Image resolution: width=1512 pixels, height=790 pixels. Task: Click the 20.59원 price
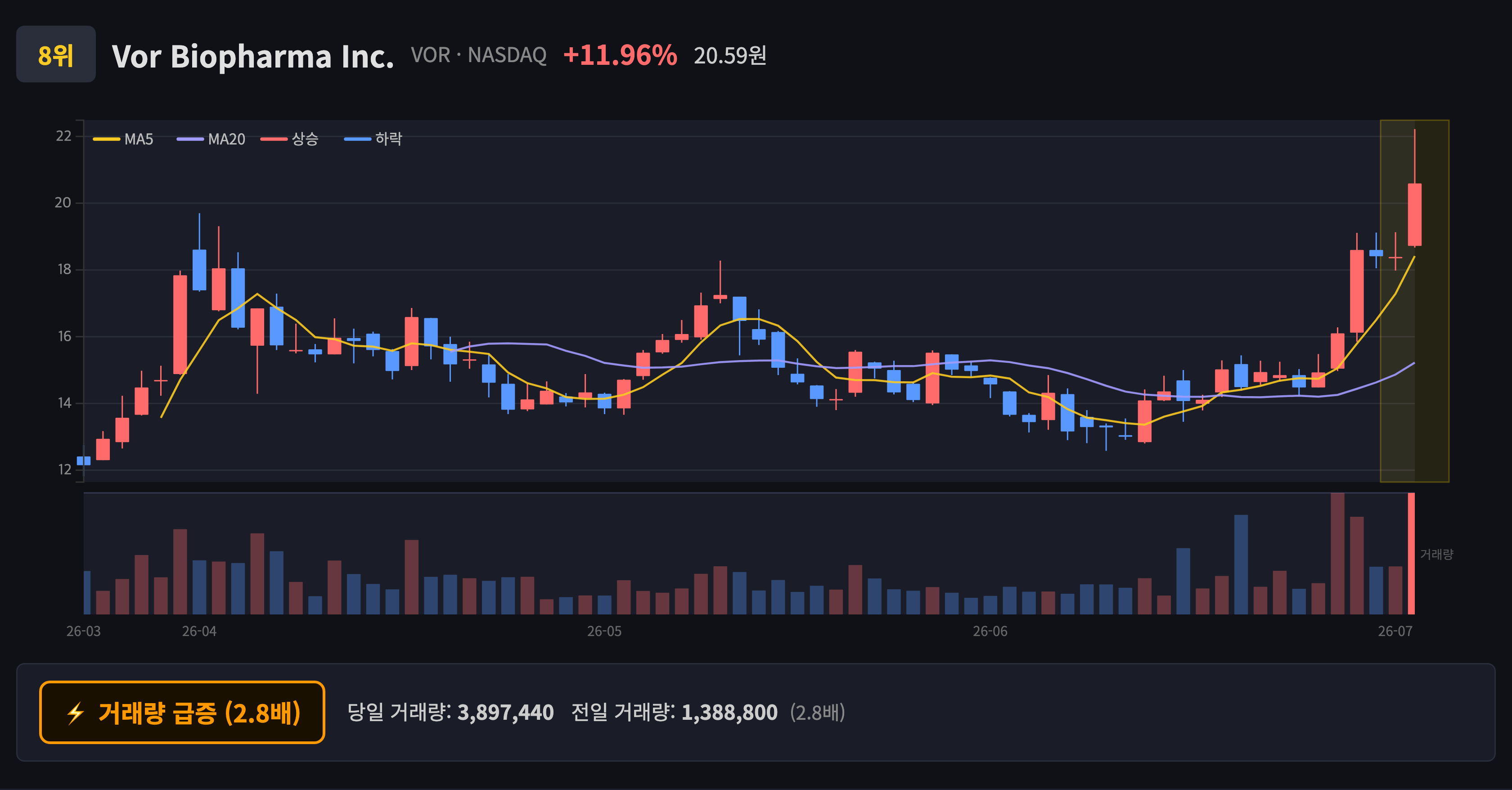729,56
